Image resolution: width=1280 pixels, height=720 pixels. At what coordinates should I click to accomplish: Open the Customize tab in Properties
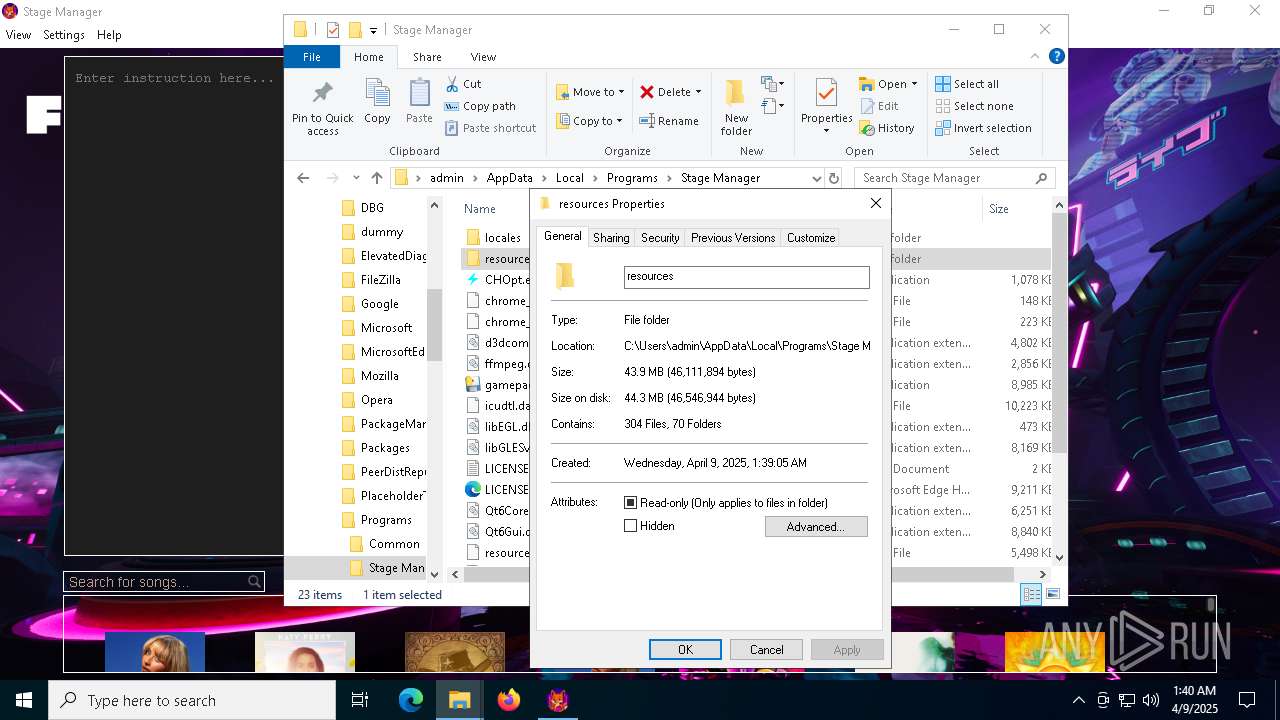(811, 238)
